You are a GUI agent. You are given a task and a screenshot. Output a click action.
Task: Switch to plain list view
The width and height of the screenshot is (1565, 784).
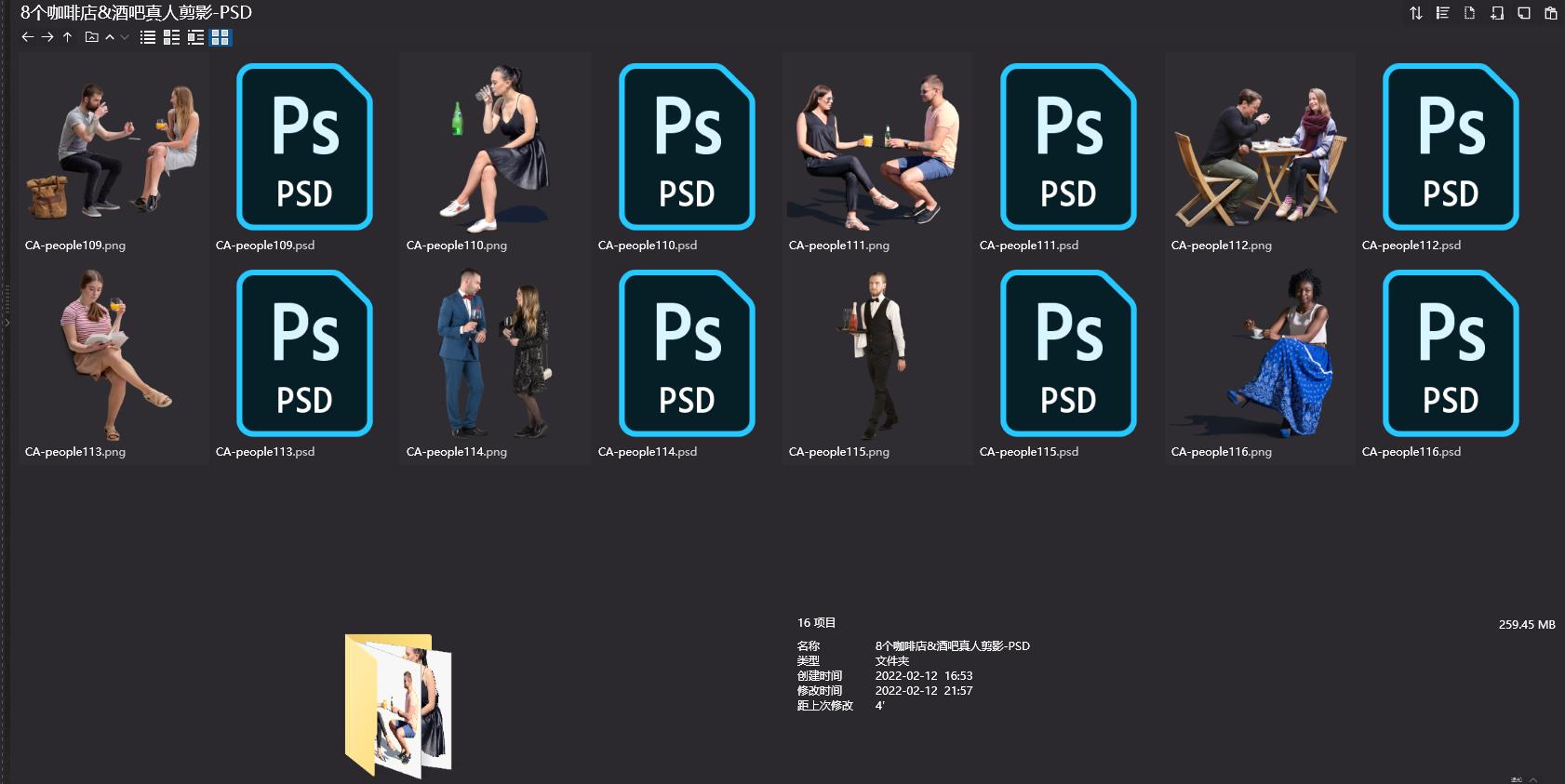click(x=148, y=37)
